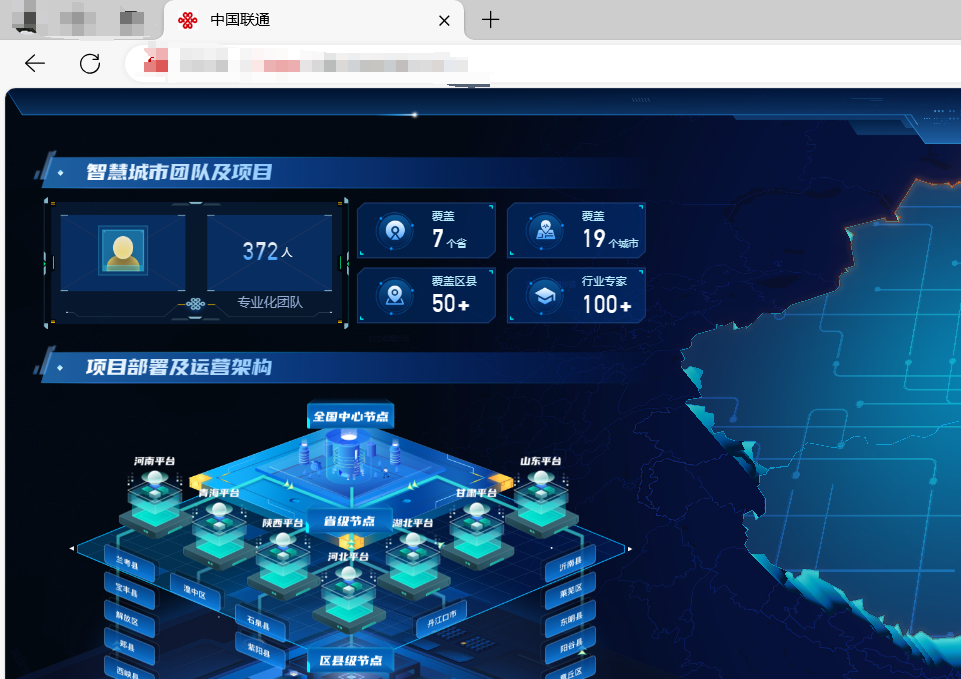Click the 7个省 coverage value
961x679 pixels.
[x=449, y=238]
